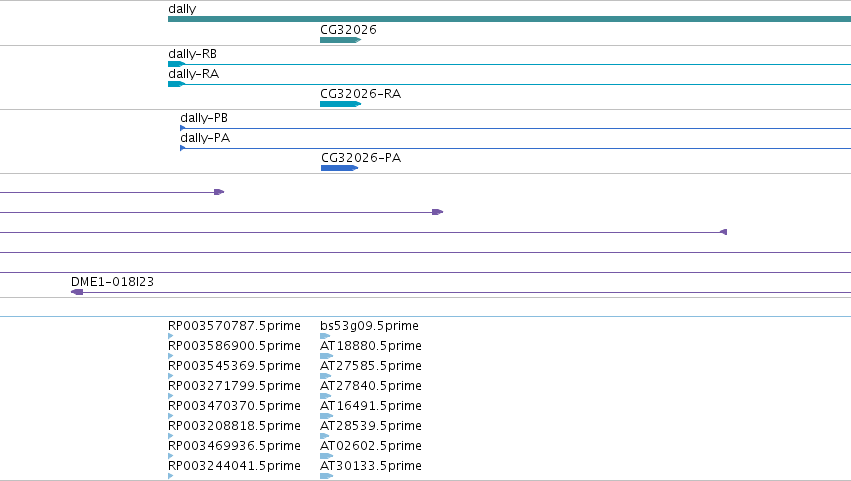The width and height of the screenshot is (851, 481).
Task: Click the arrow glyph under AT28539.5prime
Action: 325,436
